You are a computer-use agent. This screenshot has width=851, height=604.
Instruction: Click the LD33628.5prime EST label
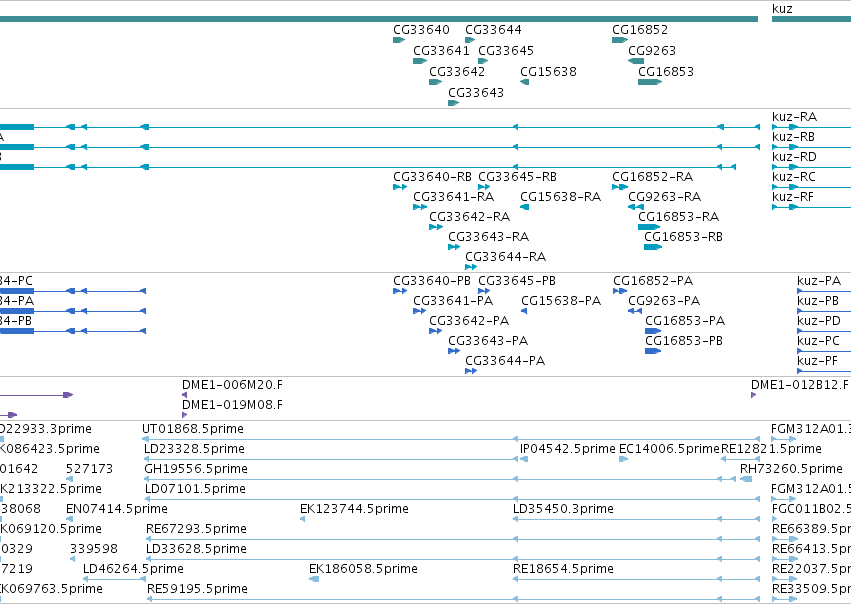point(196,549)
